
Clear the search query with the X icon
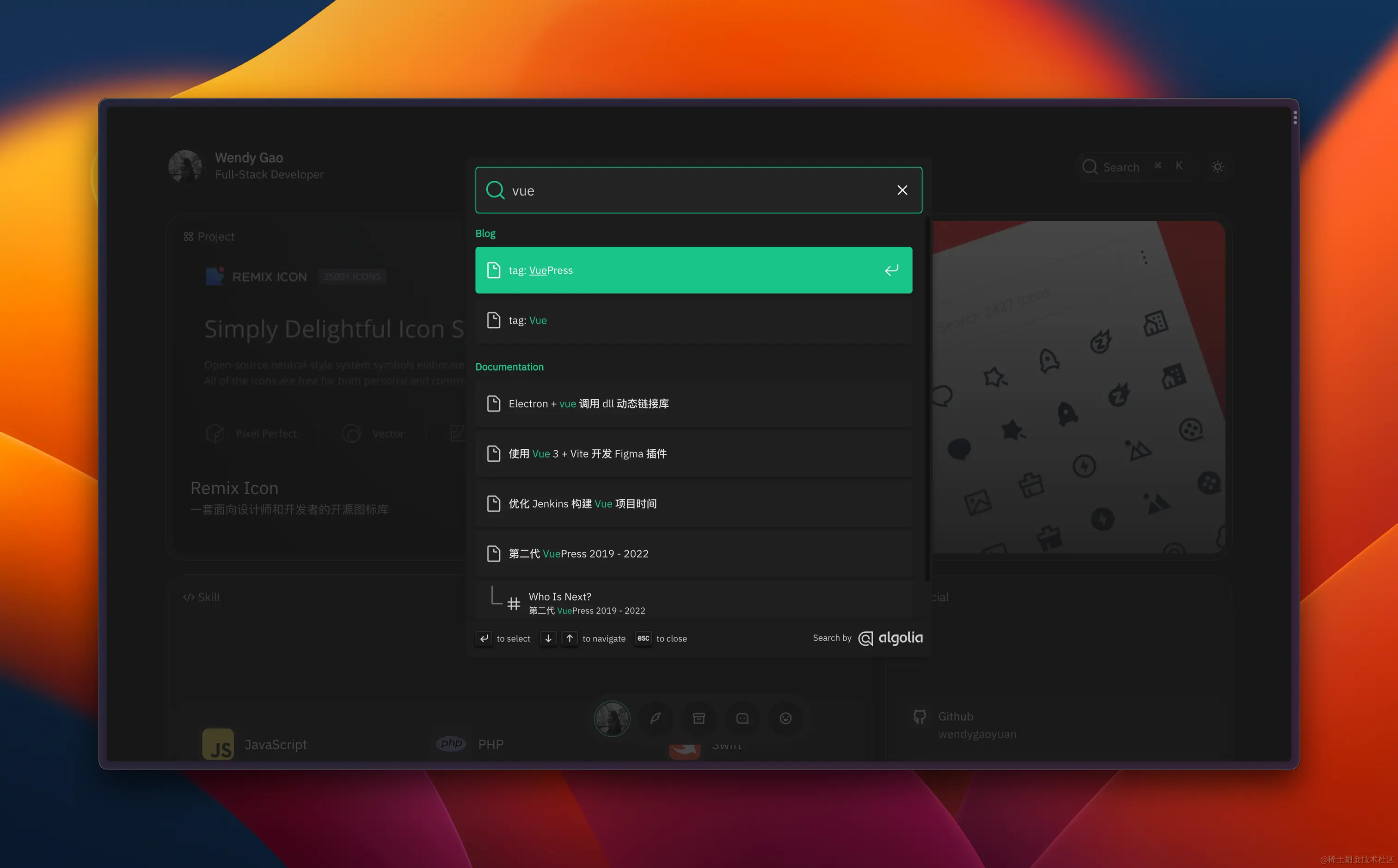902,190
